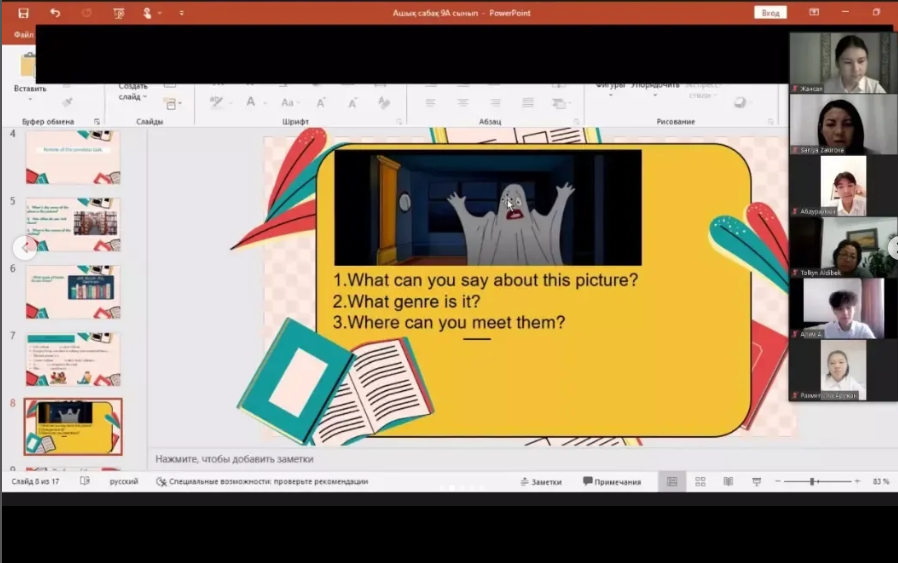The width and height of the screenshot is (898, 563).
Task: Click the spell check icon in status bar
Action: [85, 482]
